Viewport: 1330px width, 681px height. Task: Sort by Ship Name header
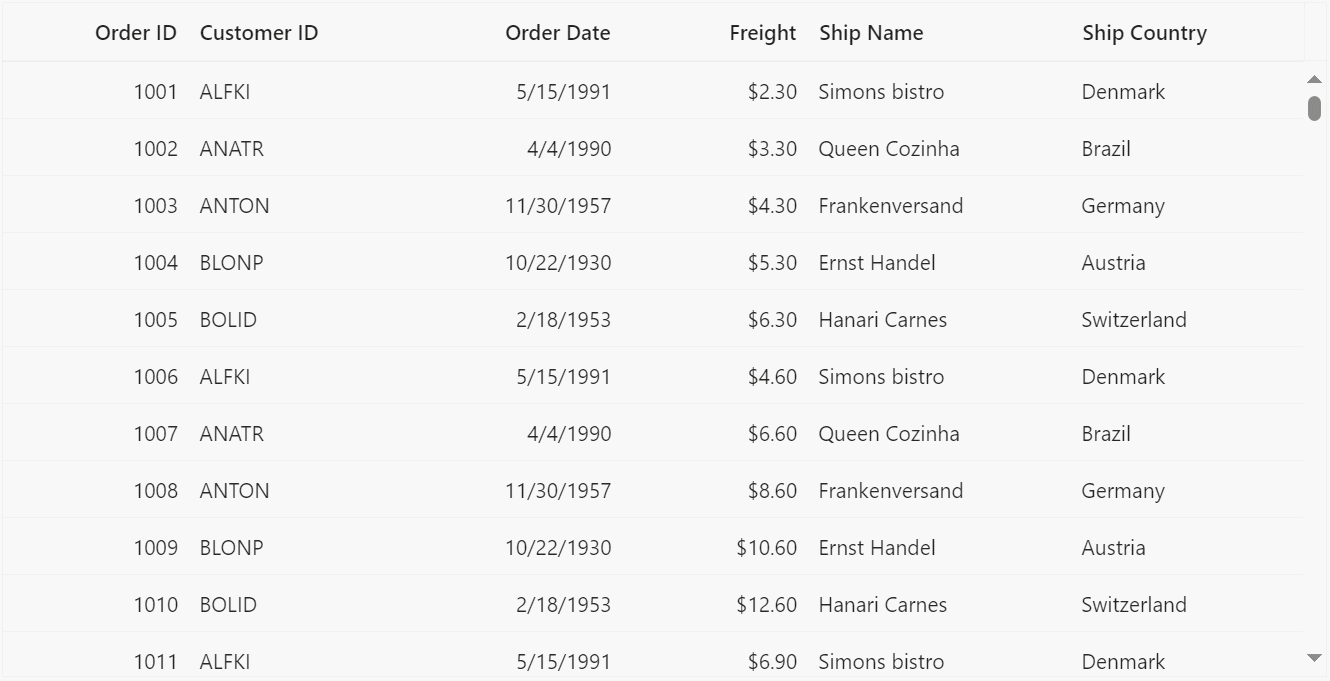click(871, 33)
